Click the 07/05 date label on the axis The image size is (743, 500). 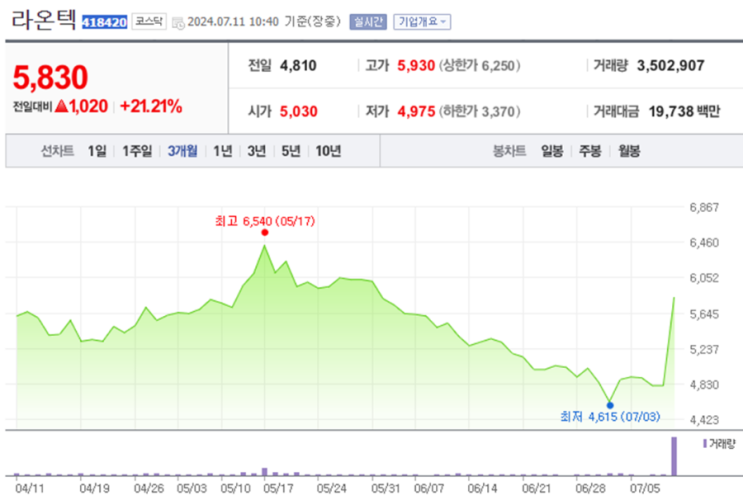pyautogui.click(x=645, y=488)
